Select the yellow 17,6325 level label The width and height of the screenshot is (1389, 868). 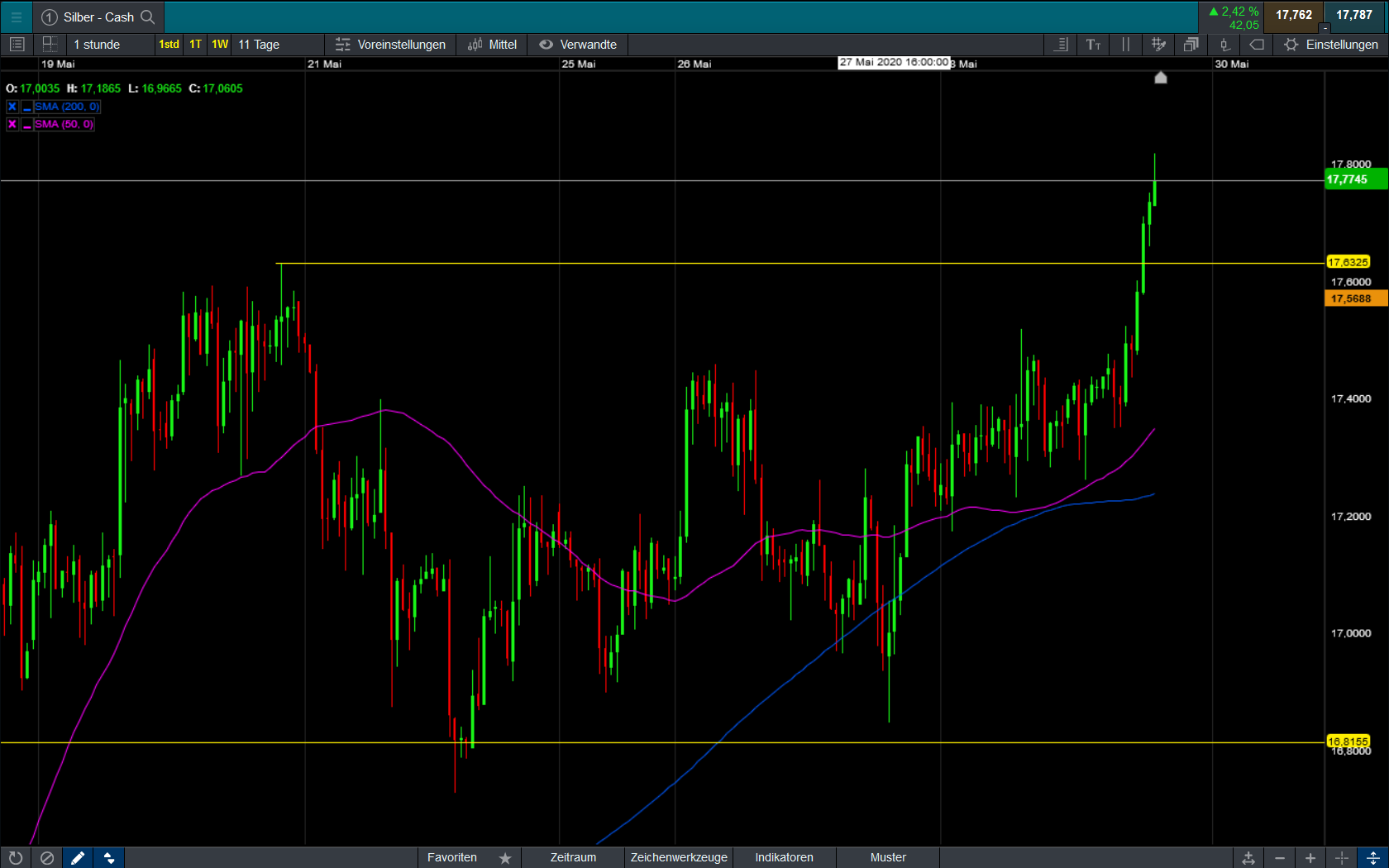1348,262
